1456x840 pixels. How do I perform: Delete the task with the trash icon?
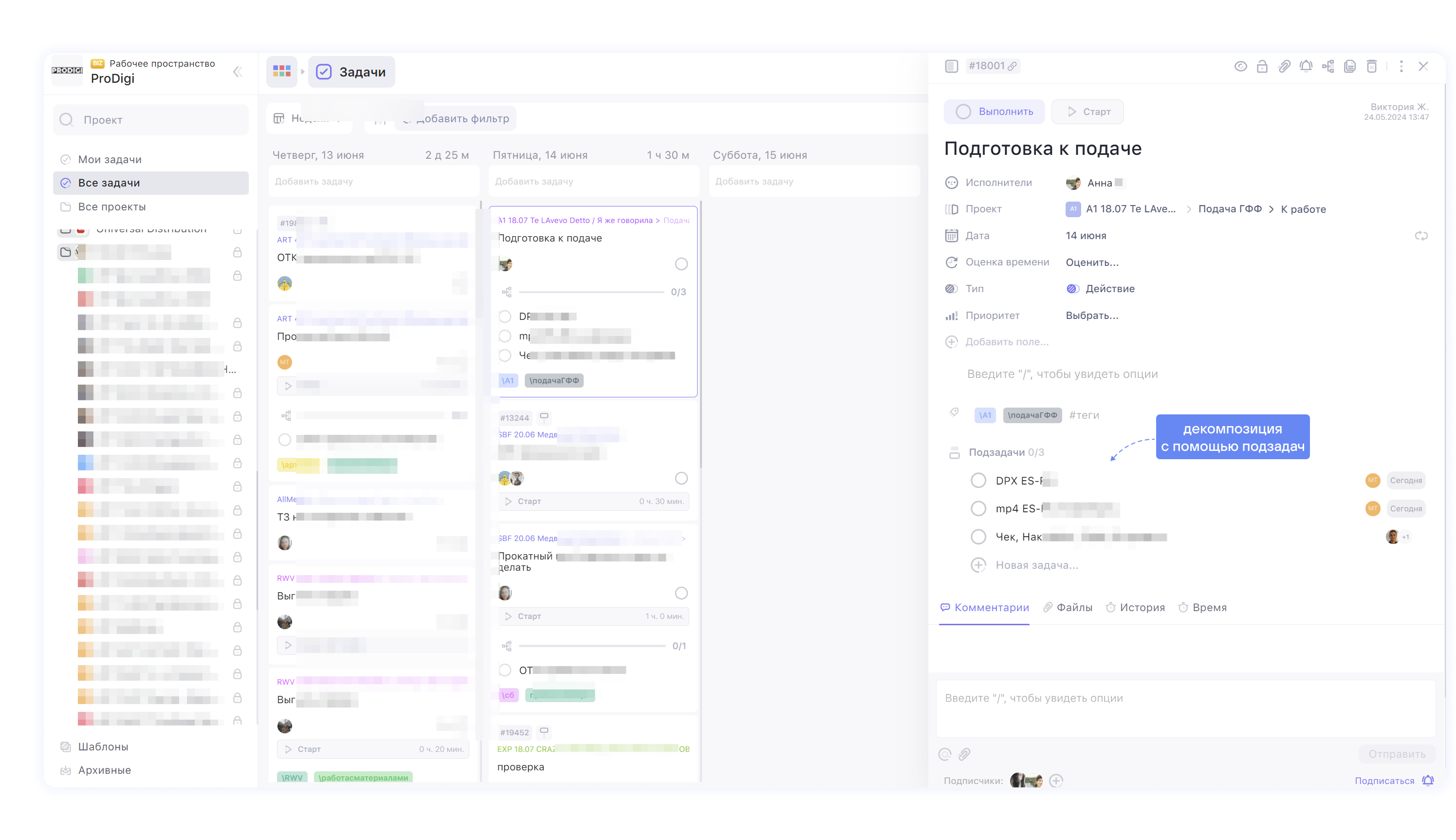1372,66
